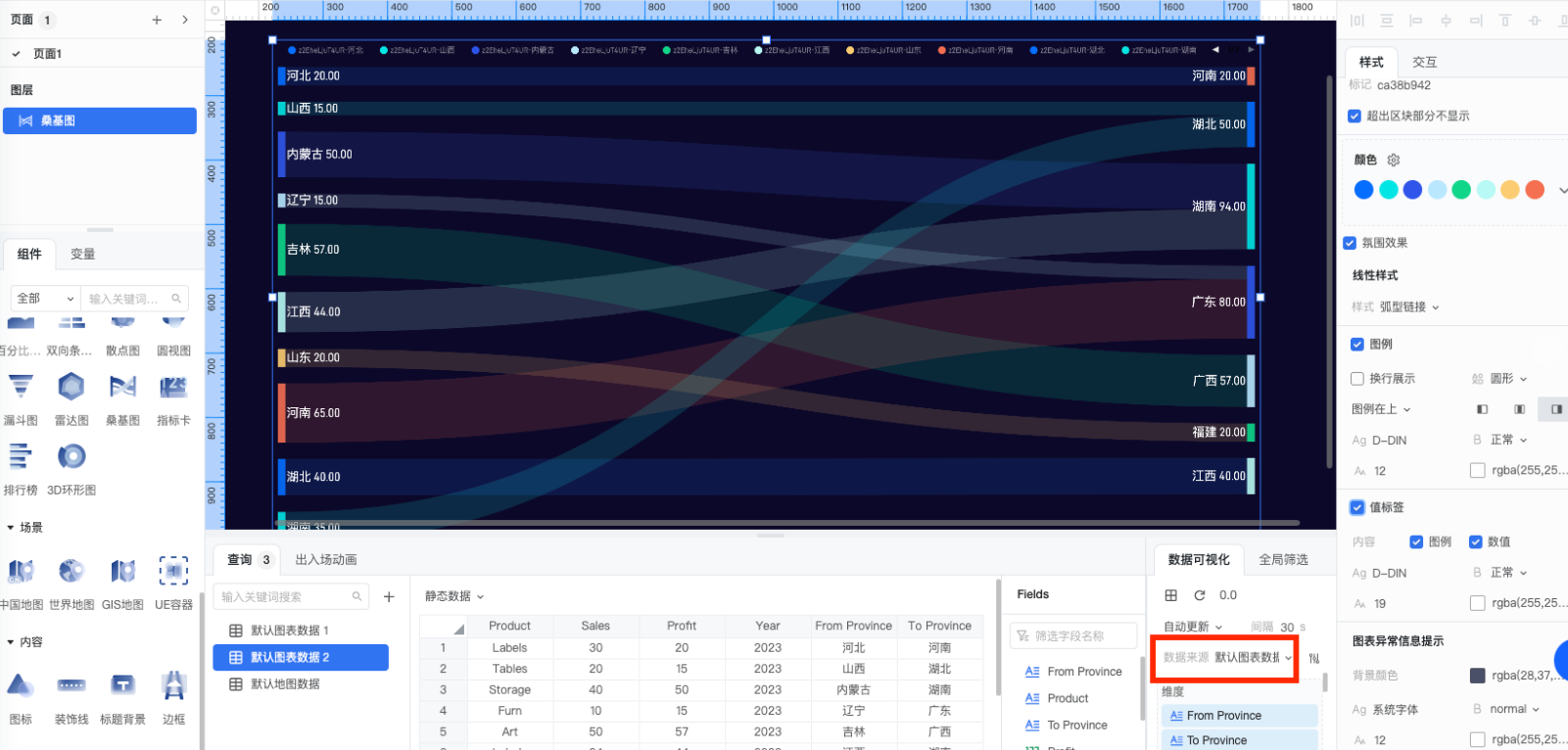Add the 桑基图 sankey chart component
Screen dimensions: 1568x750
(122, 398)
